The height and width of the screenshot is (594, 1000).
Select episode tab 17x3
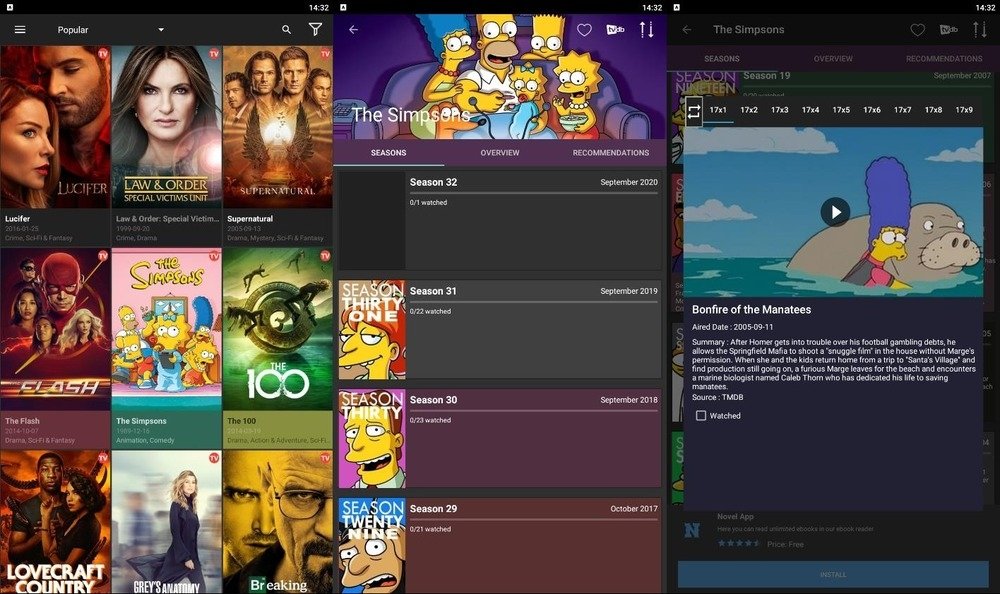tap(779, 110)
